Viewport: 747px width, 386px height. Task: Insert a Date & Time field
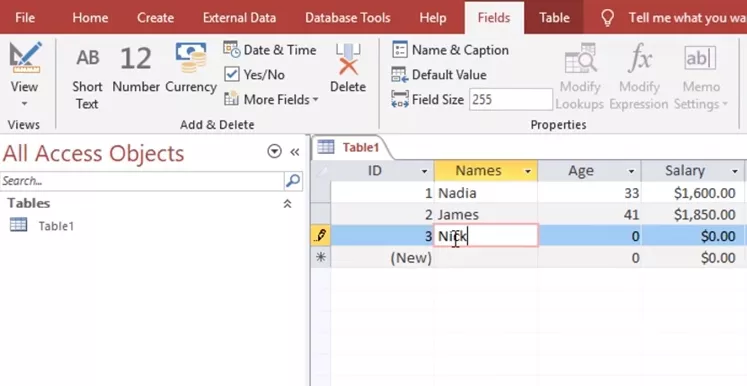[x=270, y=50]
